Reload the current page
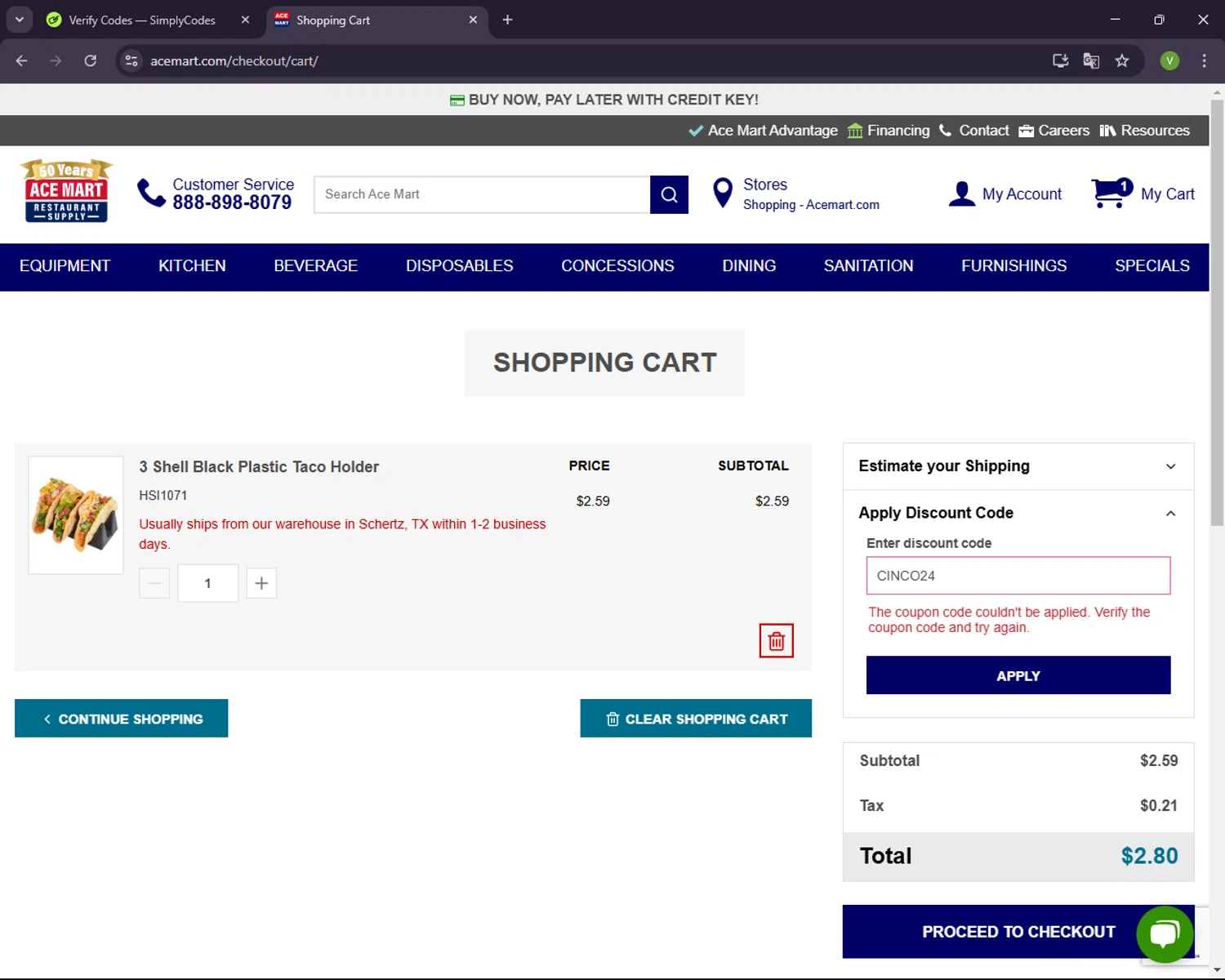Viewport: 1225px width, 980px height. point(90,60)
